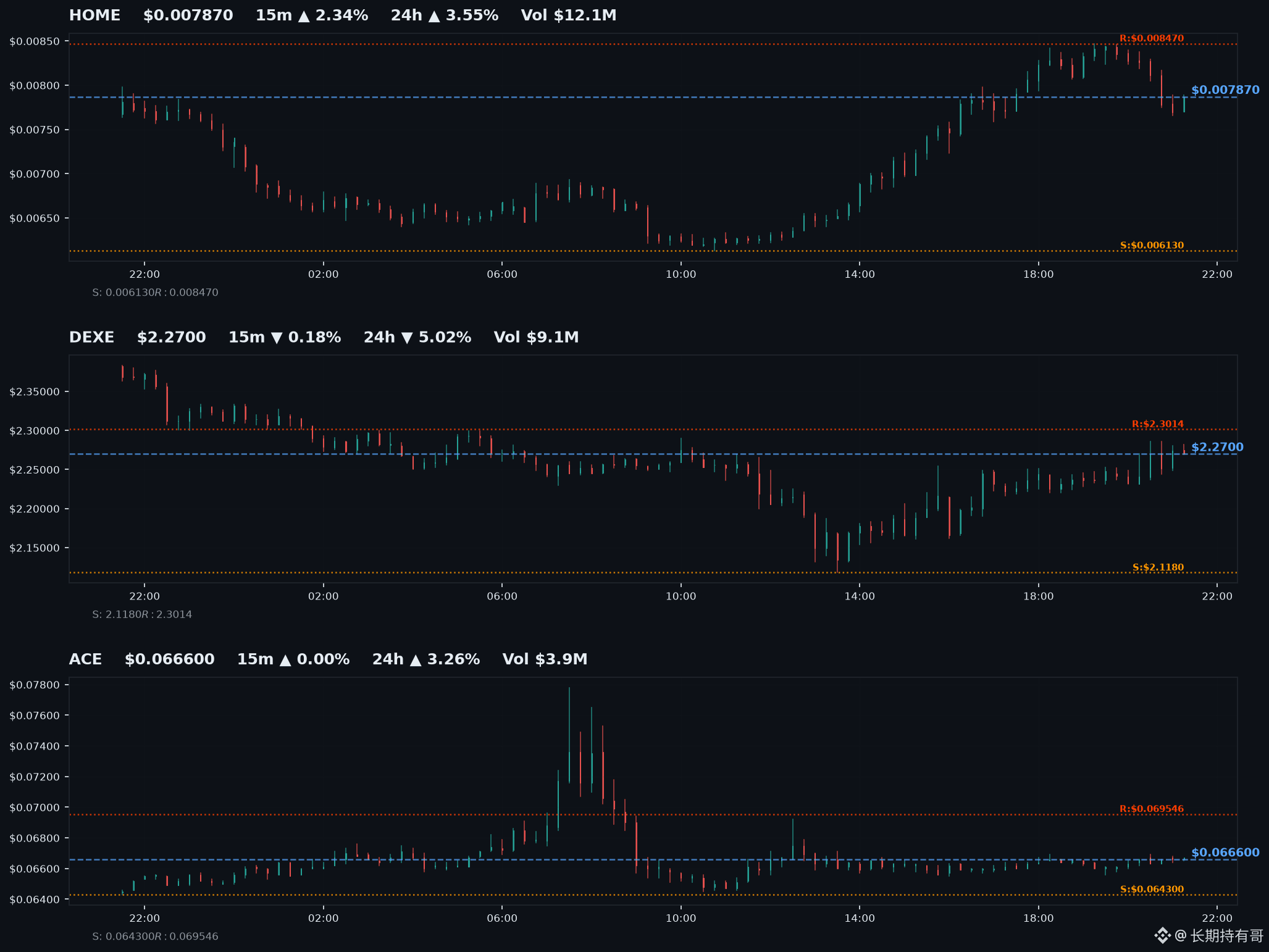1269x952 pixels.
Task: Click the R:$2.3014 resistance label
Action: (1158, 424)
